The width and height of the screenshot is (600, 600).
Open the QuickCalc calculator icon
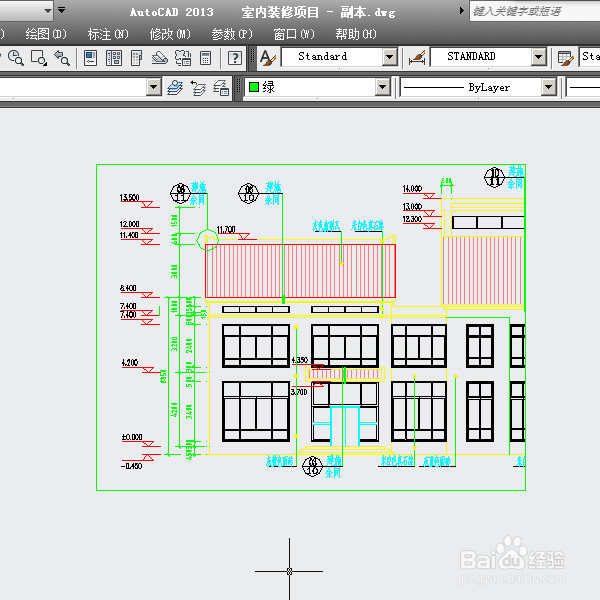tap(205, 58)
